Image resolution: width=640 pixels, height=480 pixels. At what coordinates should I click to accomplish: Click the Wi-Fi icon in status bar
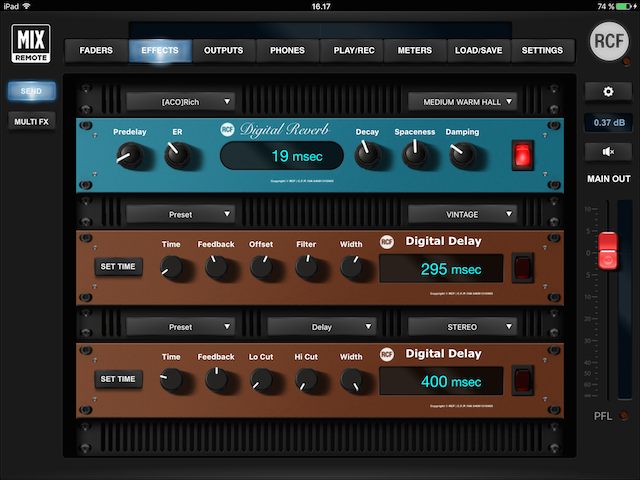27,6
